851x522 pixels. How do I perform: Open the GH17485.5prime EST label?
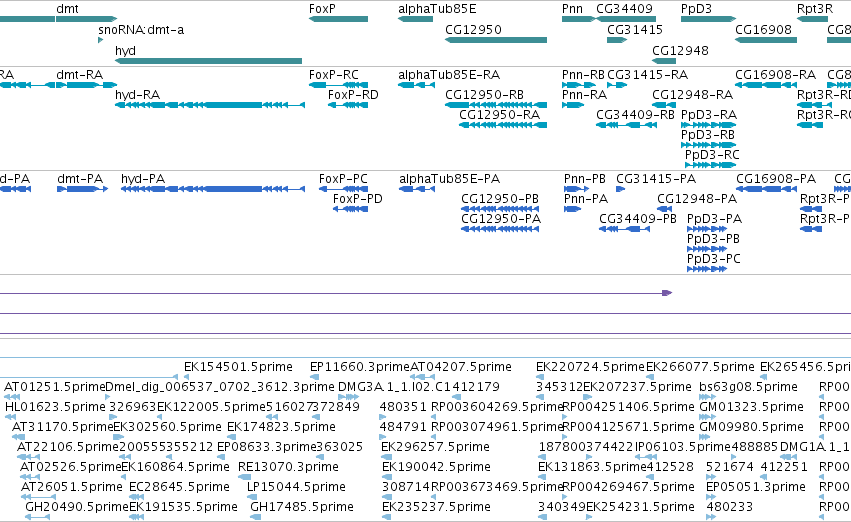302,507
